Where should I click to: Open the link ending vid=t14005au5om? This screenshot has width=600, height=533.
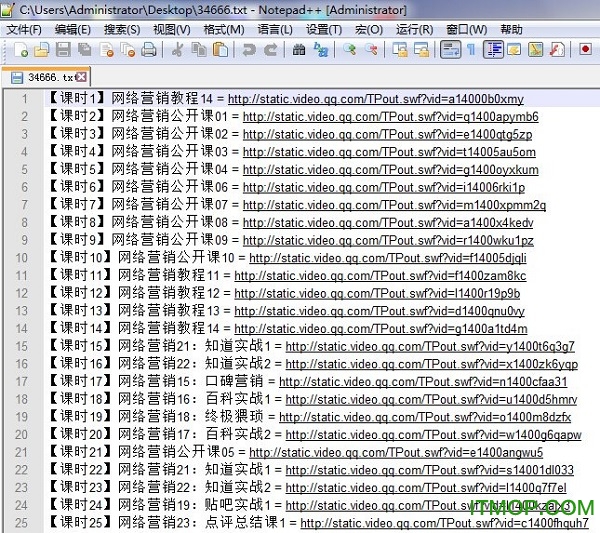click(x=389, y=152)
